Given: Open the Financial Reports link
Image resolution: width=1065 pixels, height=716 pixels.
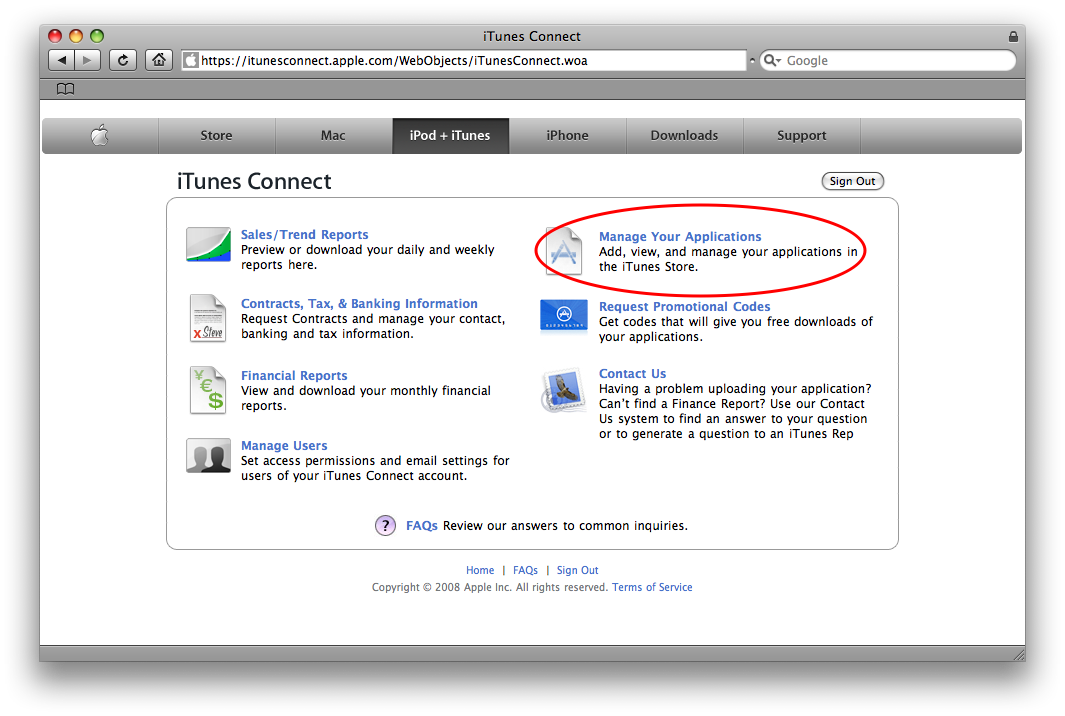Looking at the screenshot, I should [294, 376].
